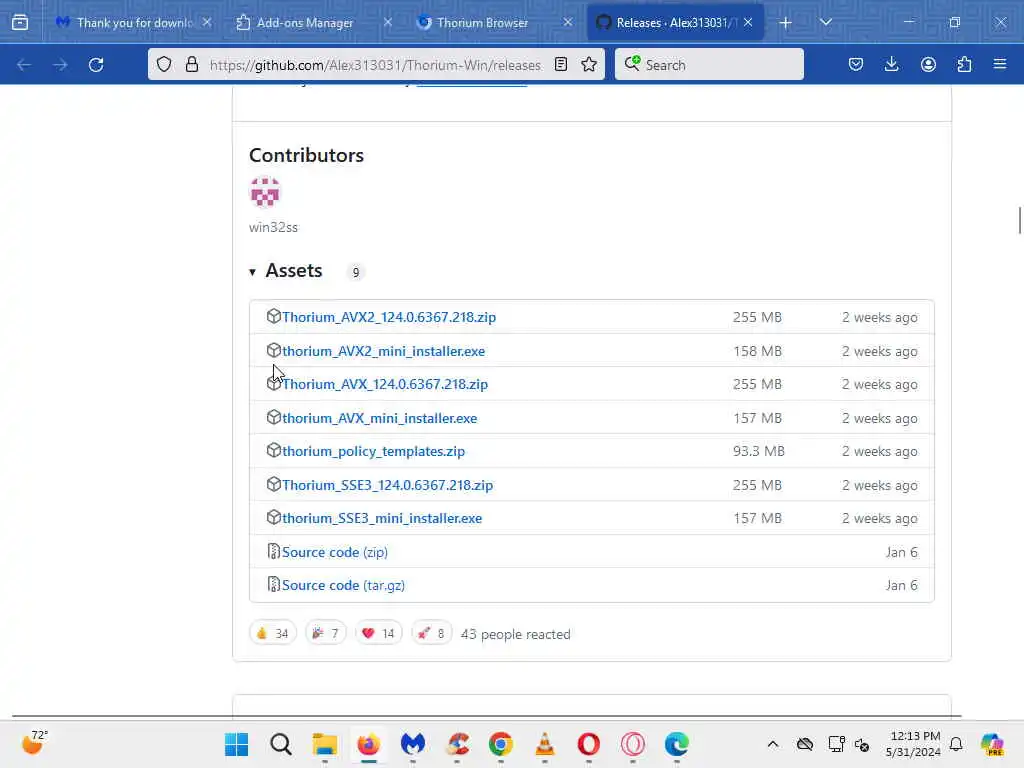Download thorium_policy_templates.zip
1024x768 pixels.
click(374, 451)
